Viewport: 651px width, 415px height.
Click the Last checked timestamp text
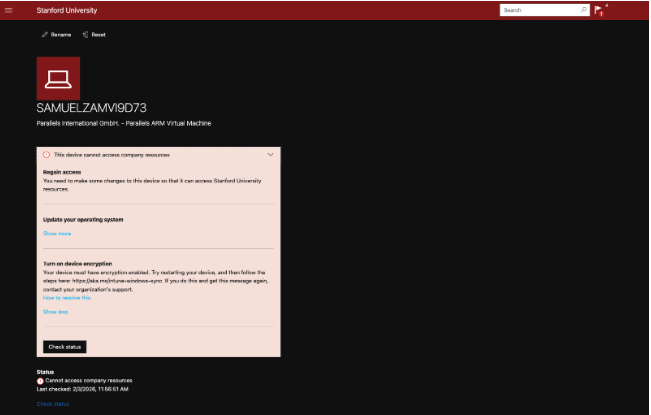coord(82,389)
